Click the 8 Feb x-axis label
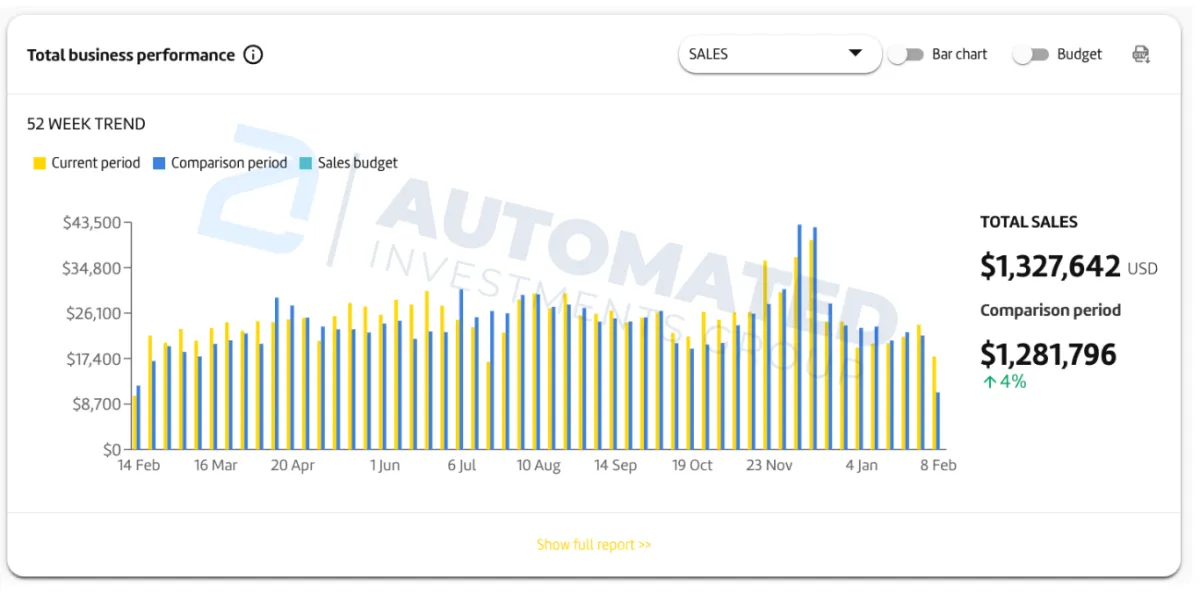Image resolution: width=1200 pixels, height=614 pixels. 937,466
